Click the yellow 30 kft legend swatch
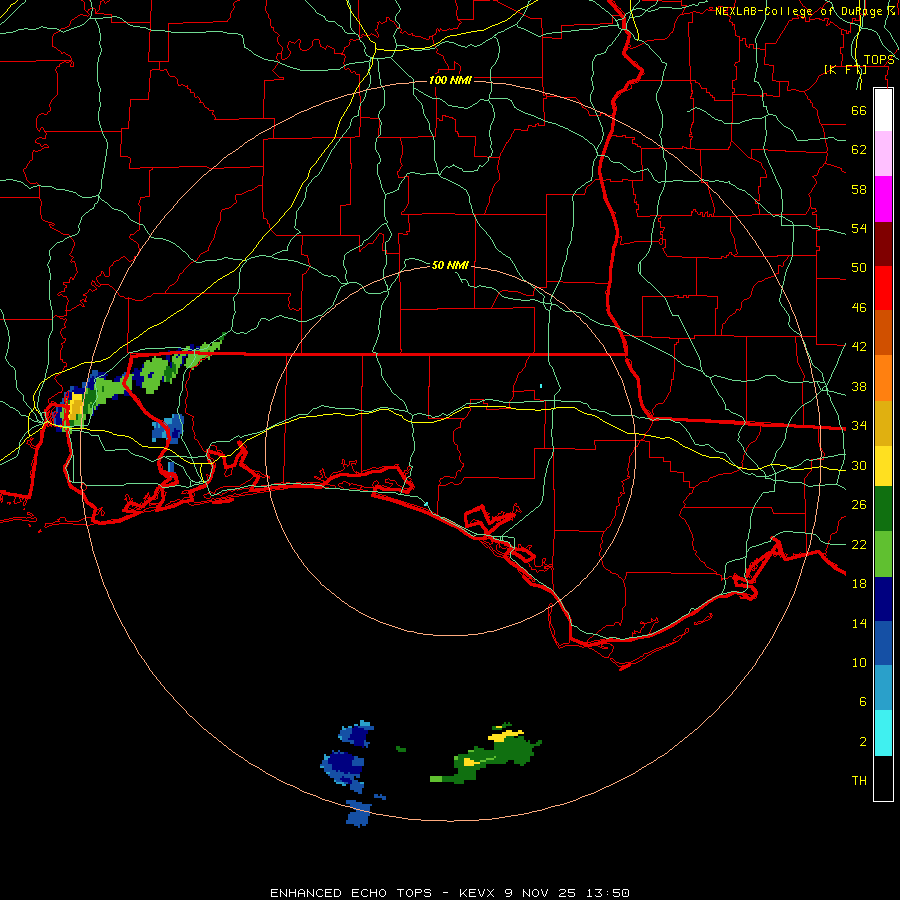Viewport: 900px width, 900px height. point(883,466)
